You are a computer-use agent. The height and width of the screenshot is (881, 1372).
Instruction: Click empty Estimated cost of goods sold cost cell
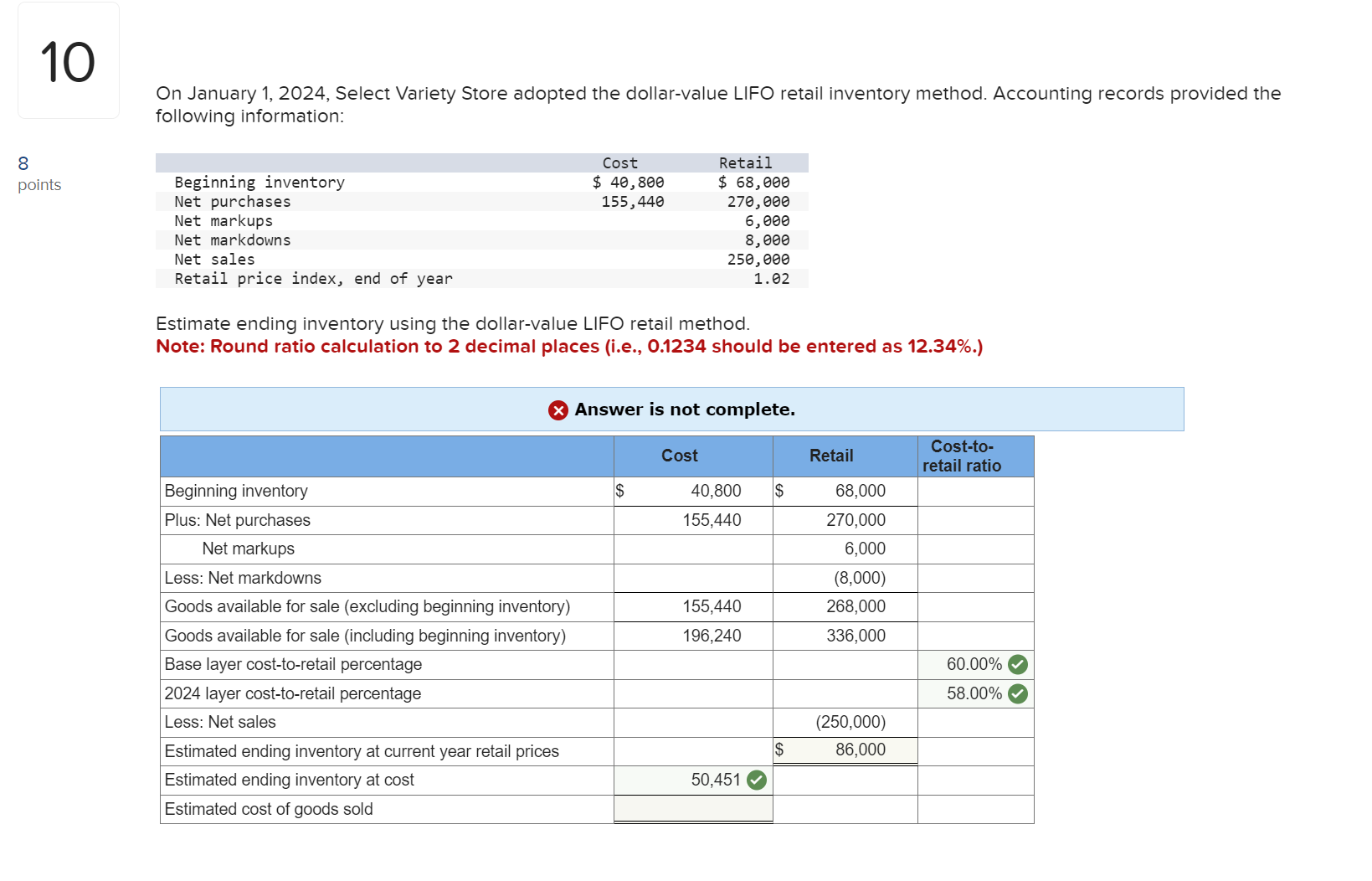693,809
